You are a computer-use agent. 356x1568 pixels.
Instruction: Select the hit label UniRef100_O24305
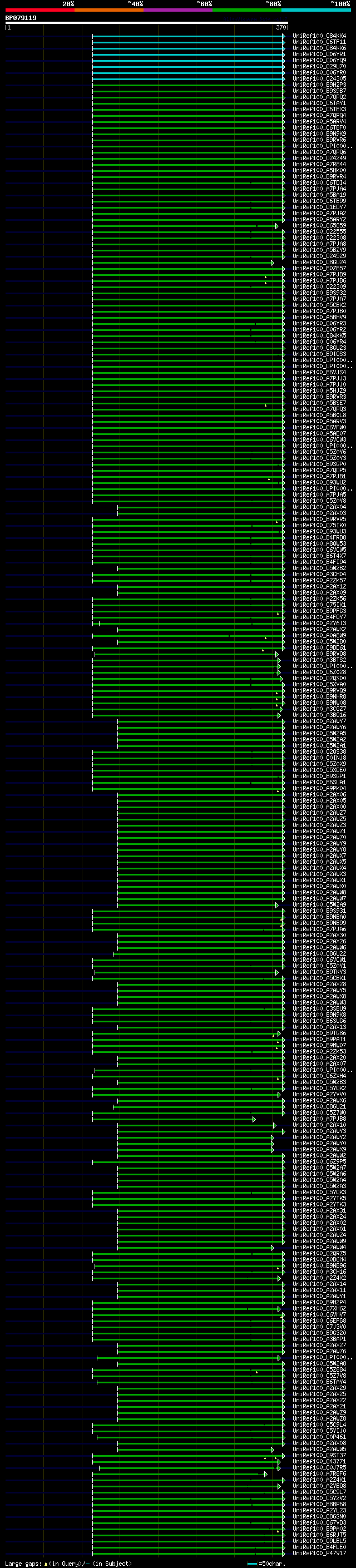coord(319,78)
